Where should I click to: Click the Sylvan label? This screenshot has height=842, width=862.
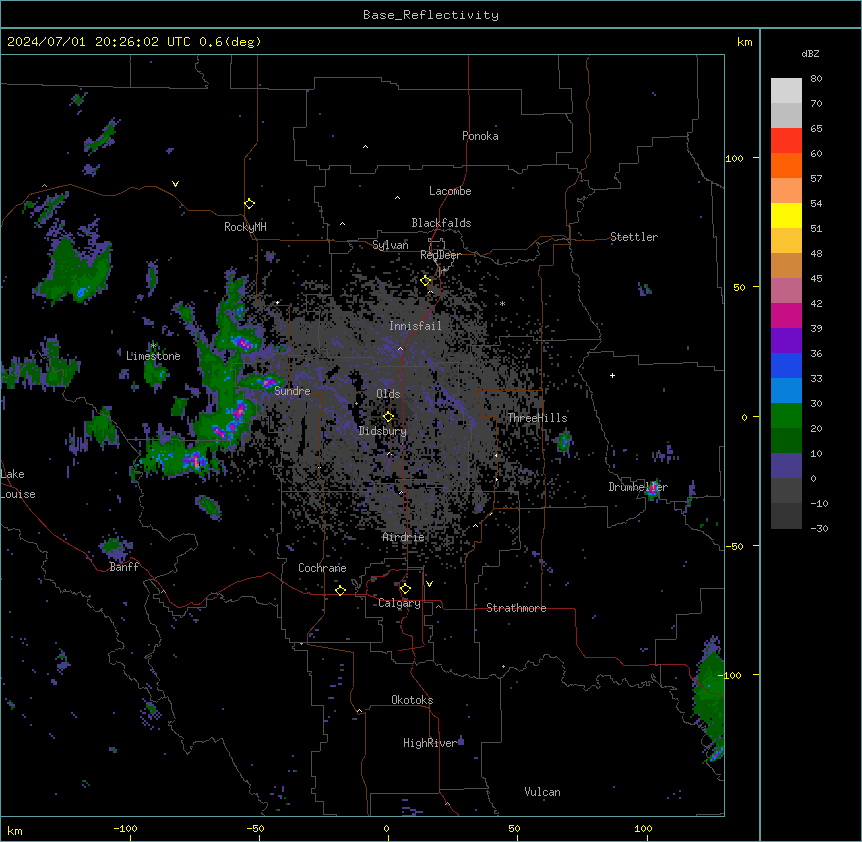[390, 245]
